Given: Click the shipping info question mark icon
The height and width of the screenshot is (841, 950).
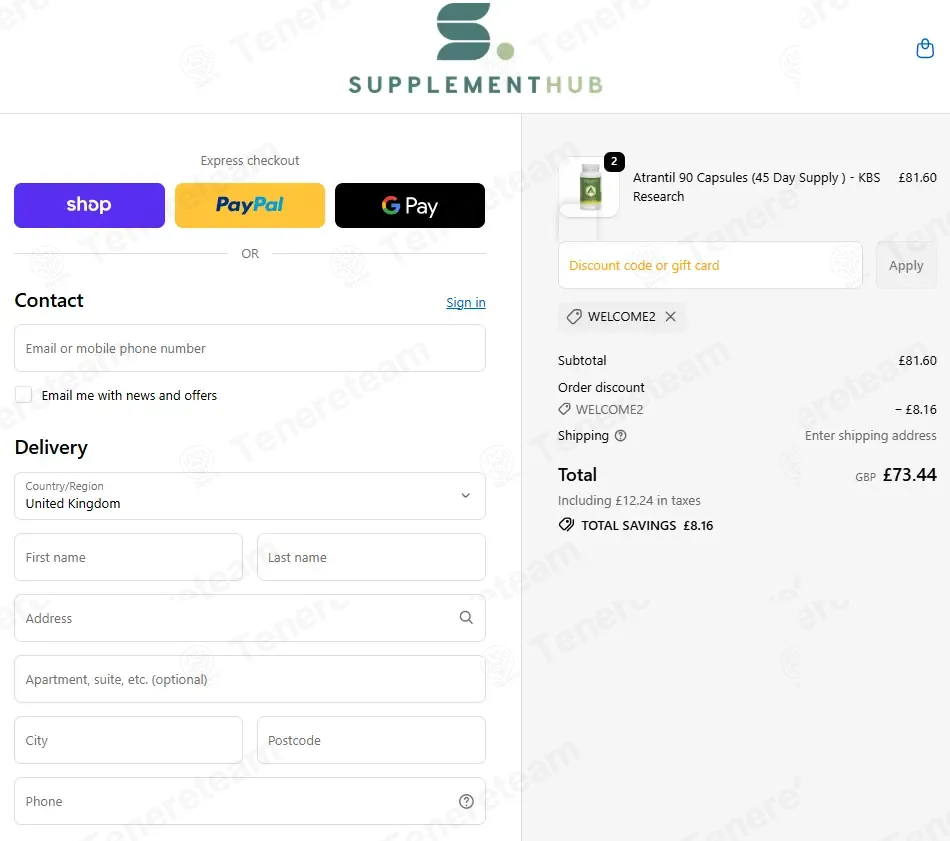Looking at the screenshot, I should [621, 436].
